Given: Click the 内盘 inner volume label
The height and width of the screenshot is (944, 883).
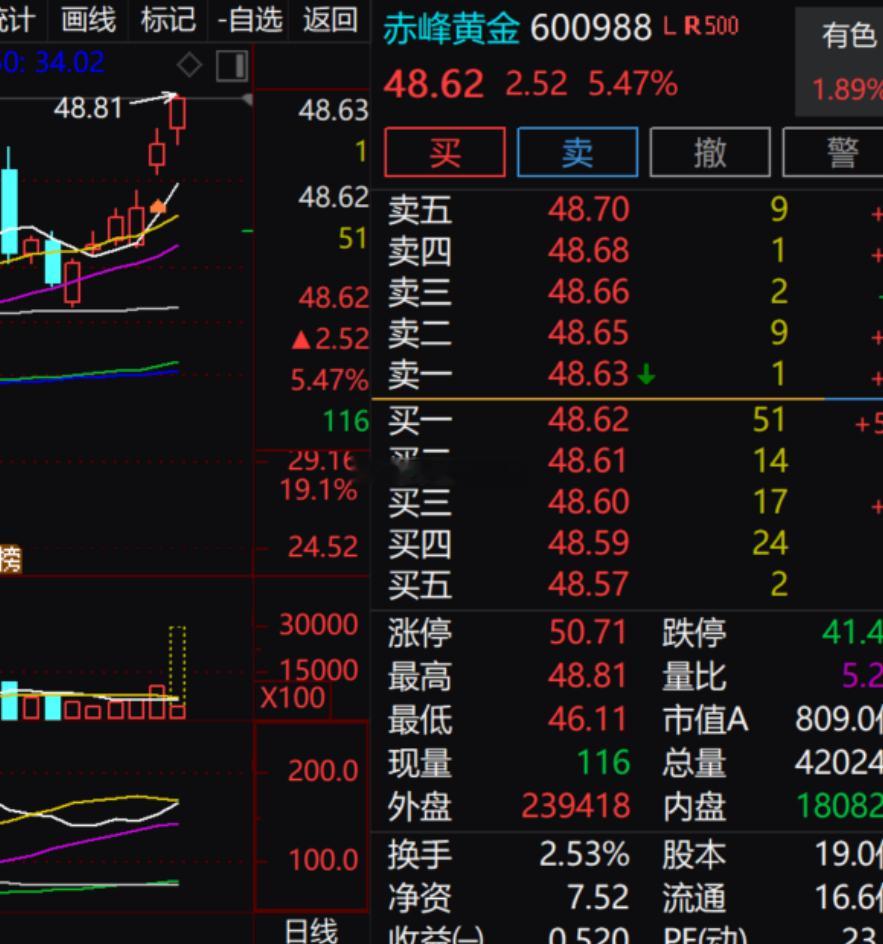Looking at the screenshot, I should [x=694, y=806].
